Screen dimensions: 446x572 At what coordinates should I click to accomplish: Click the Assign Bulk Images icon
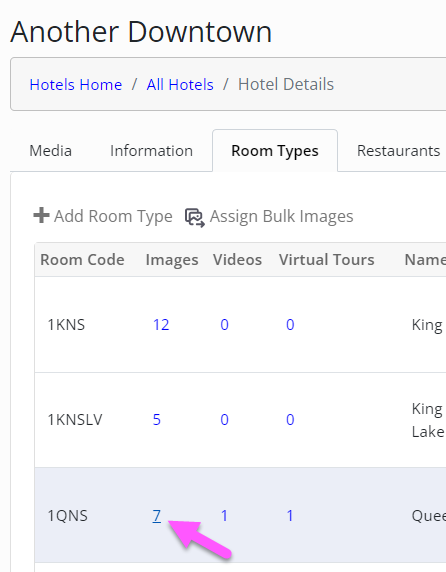[x=195, y=217]
